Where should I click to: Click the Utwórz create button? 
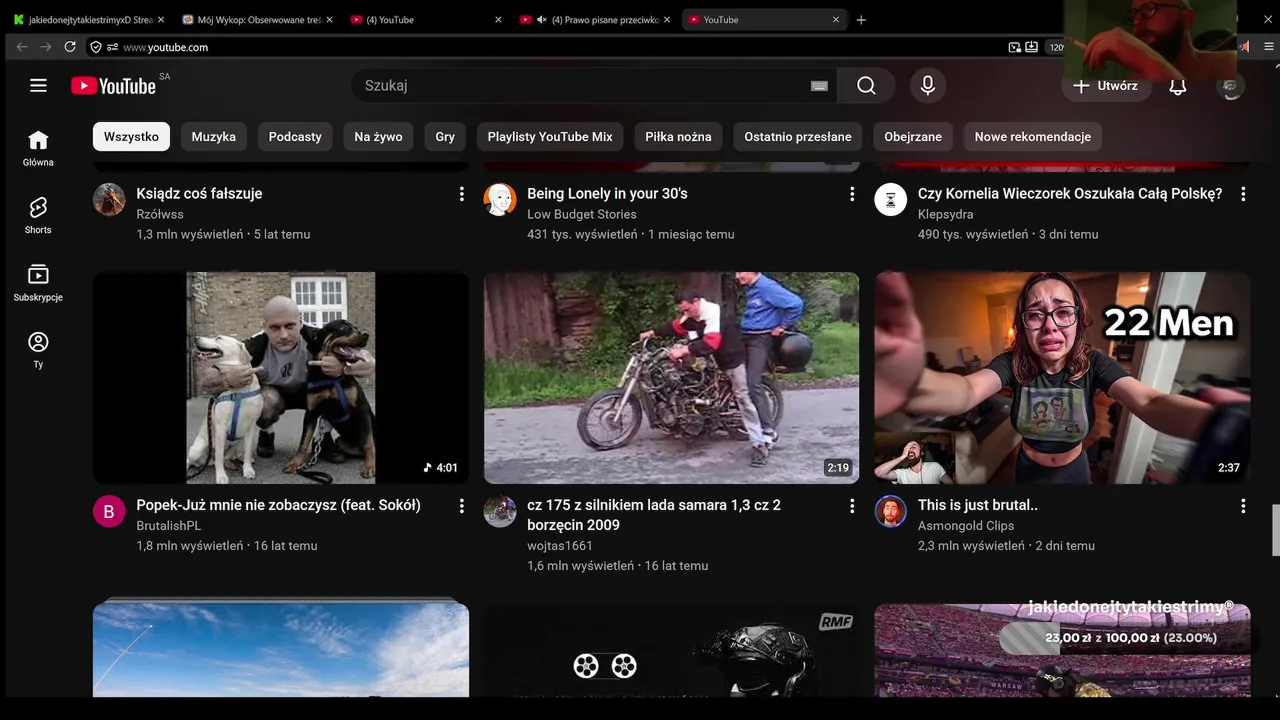click(x=1106, y=86)
